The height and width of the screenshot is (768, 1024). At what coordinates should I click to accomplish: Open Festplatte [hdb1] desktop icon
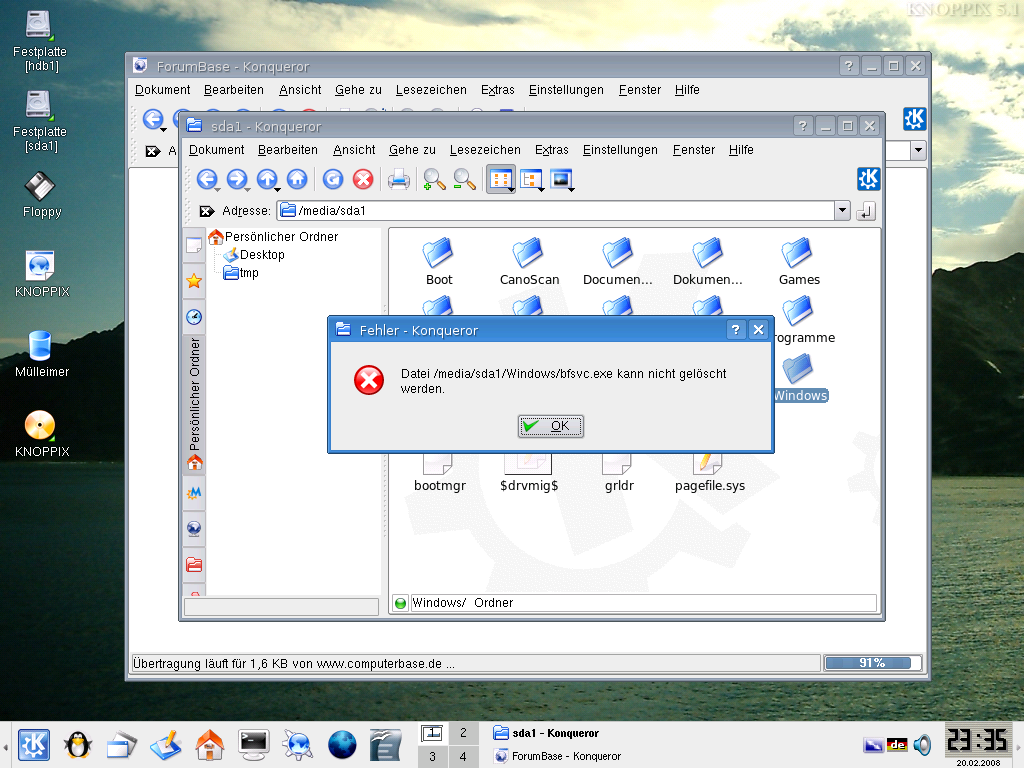[40, 40]
